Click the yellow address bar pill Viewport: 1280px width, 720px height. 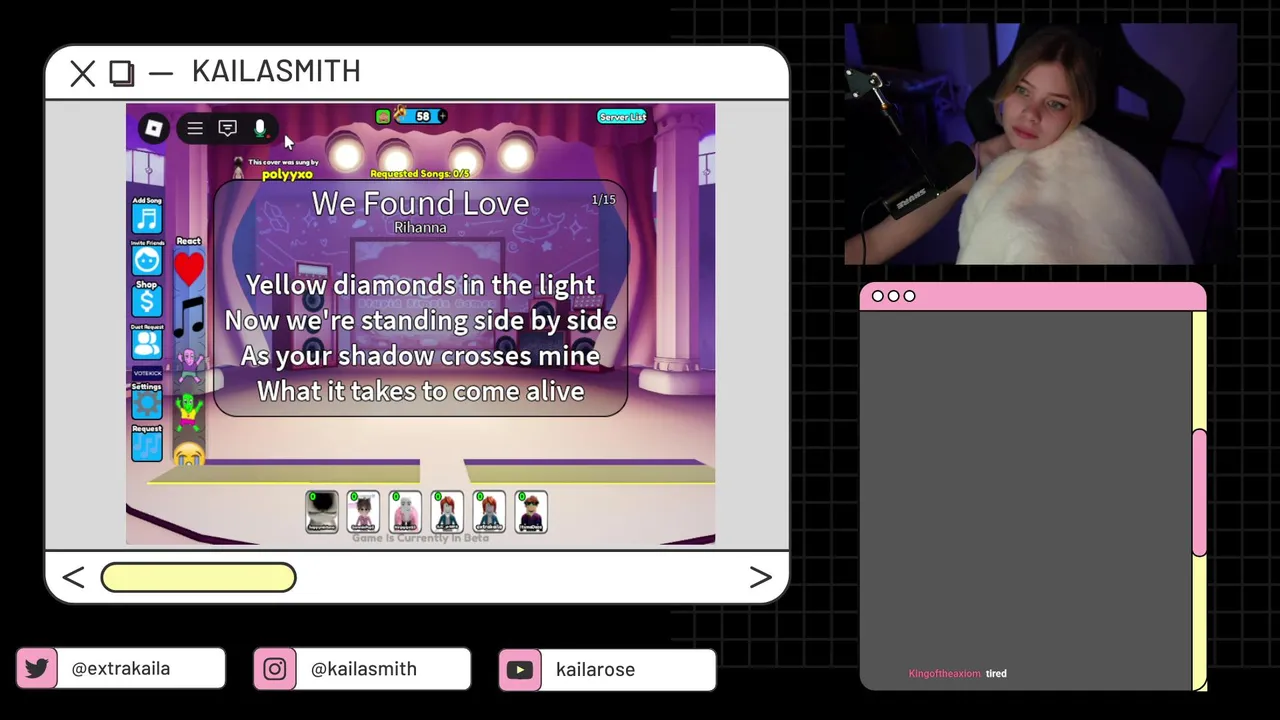click(198, 577)
